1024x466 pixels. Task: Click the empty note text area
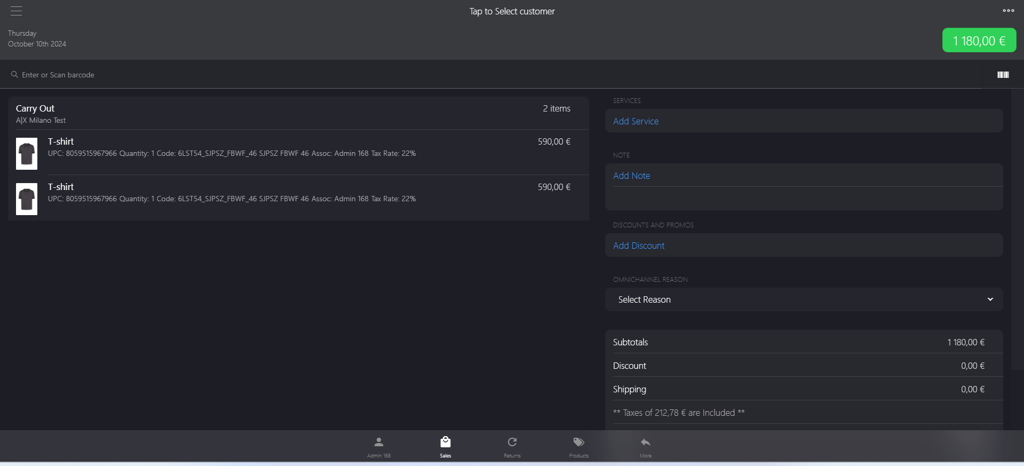pyautogui.click(x=804, y=198)
